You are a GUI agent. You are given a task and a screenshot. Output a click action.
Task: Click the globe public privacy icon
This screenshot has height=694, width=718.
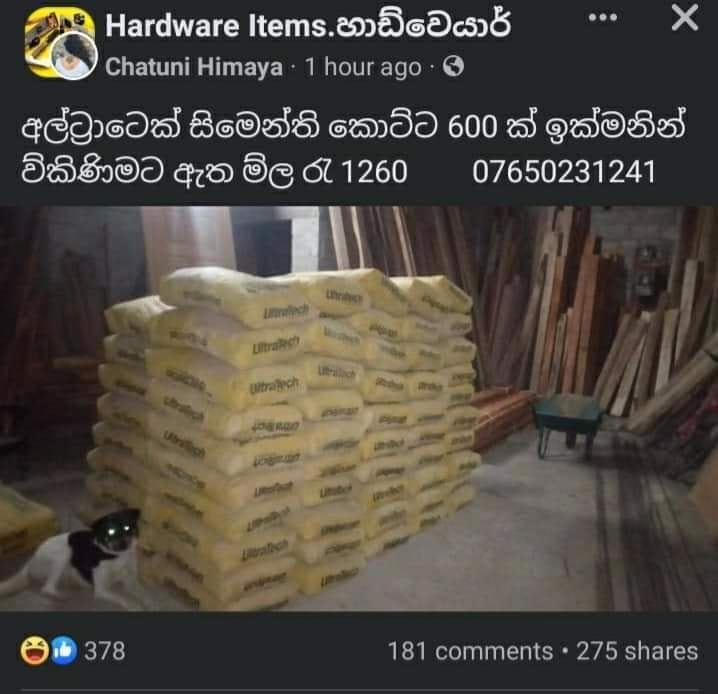[453, 67]
